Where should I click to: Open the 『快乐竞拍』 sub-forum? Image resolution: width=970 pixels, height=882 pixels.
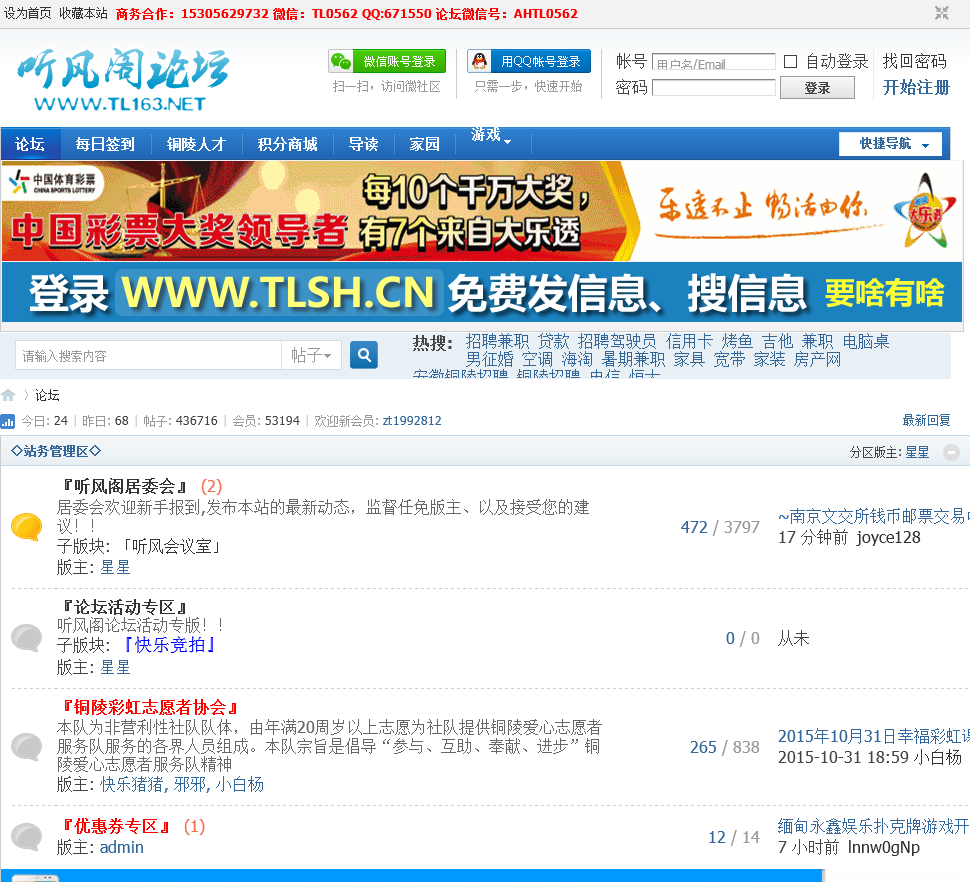pos(170,645)
